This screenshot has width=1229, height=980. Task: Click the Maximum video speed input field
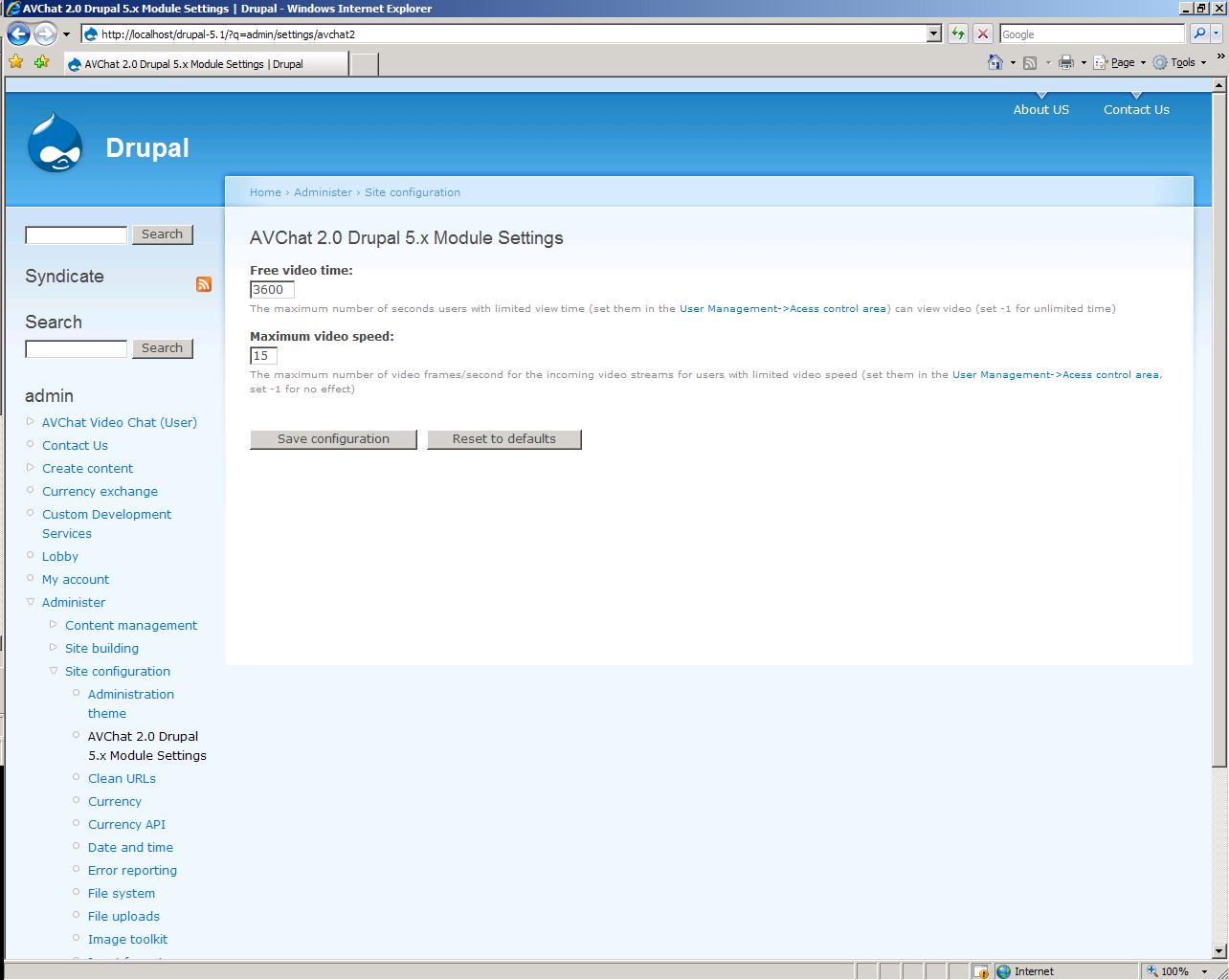pos(263,356)
